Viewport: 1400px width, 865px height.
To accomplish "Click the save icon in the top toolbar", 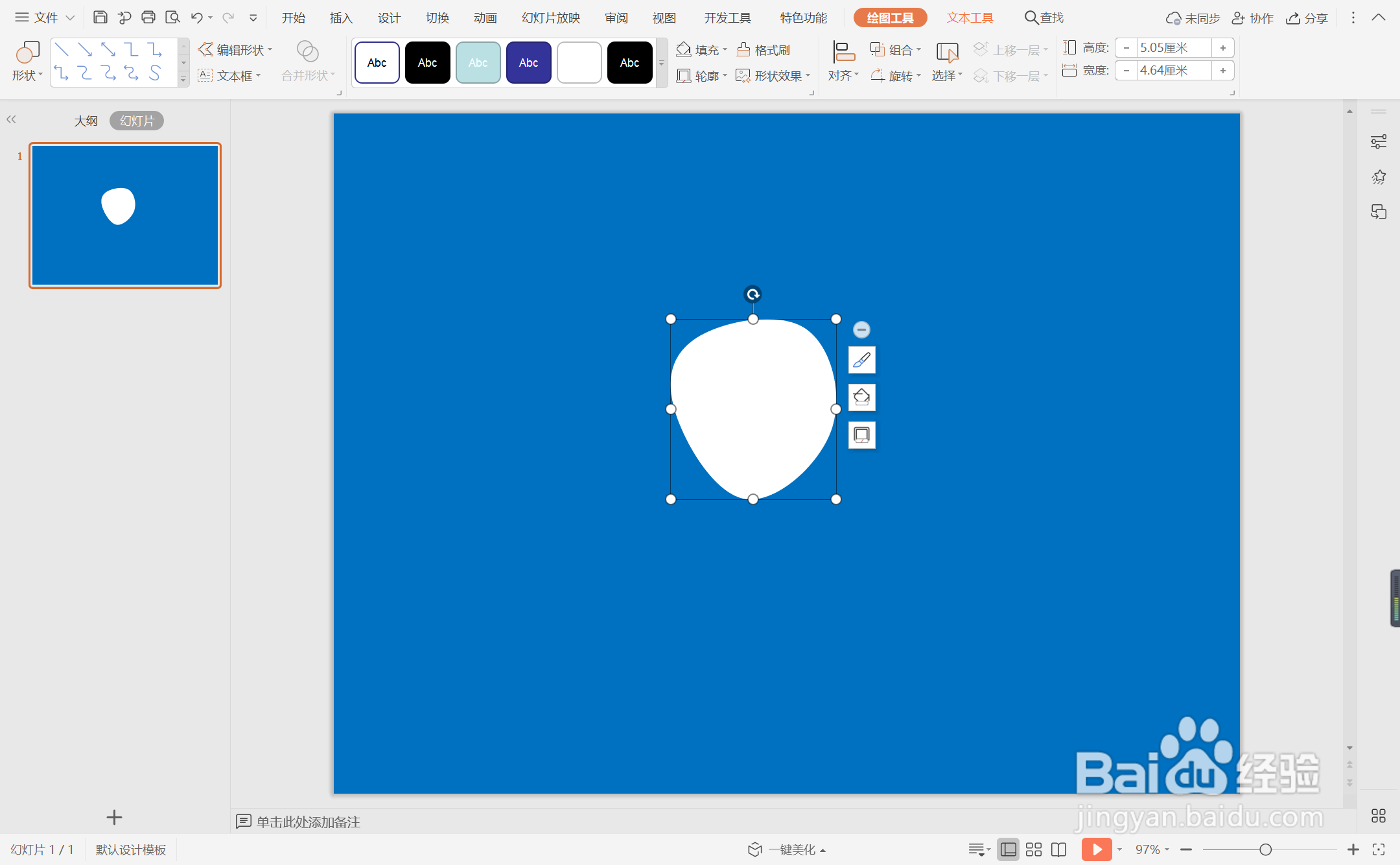I will tap(100, 18).
